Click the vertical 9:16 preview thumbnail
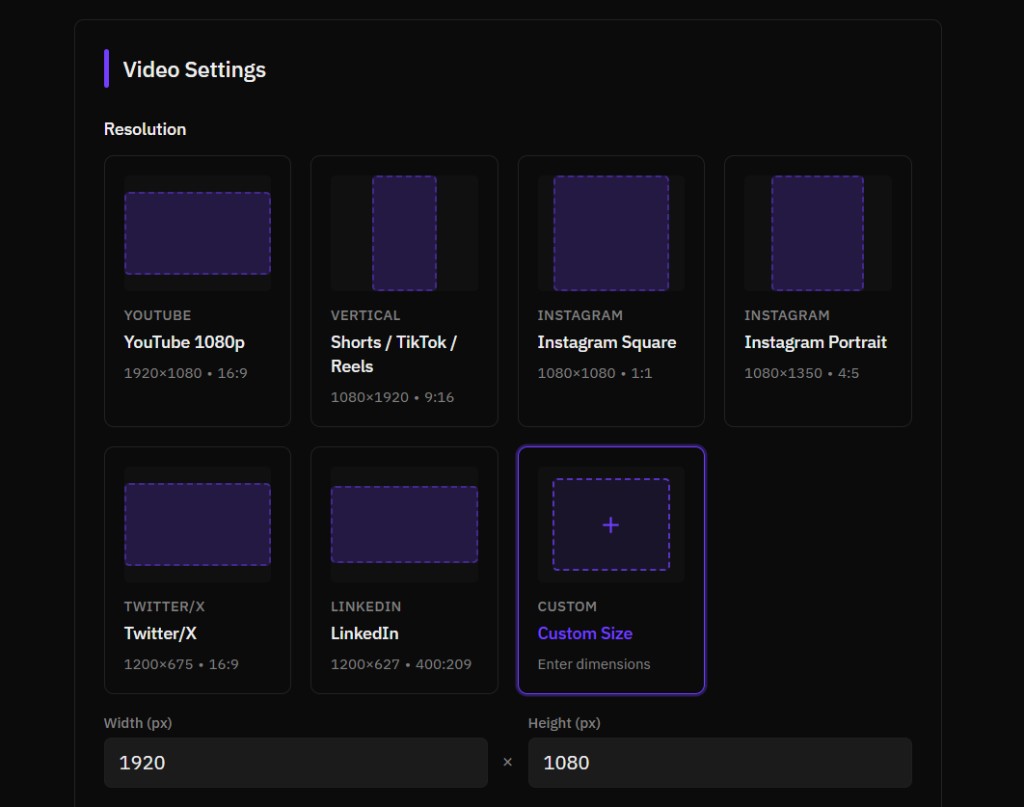 [x=404, y=233]
